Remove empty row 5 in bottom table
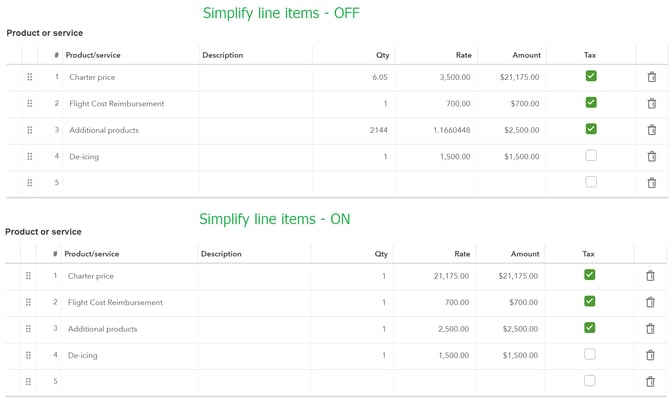 coord(650,382)
